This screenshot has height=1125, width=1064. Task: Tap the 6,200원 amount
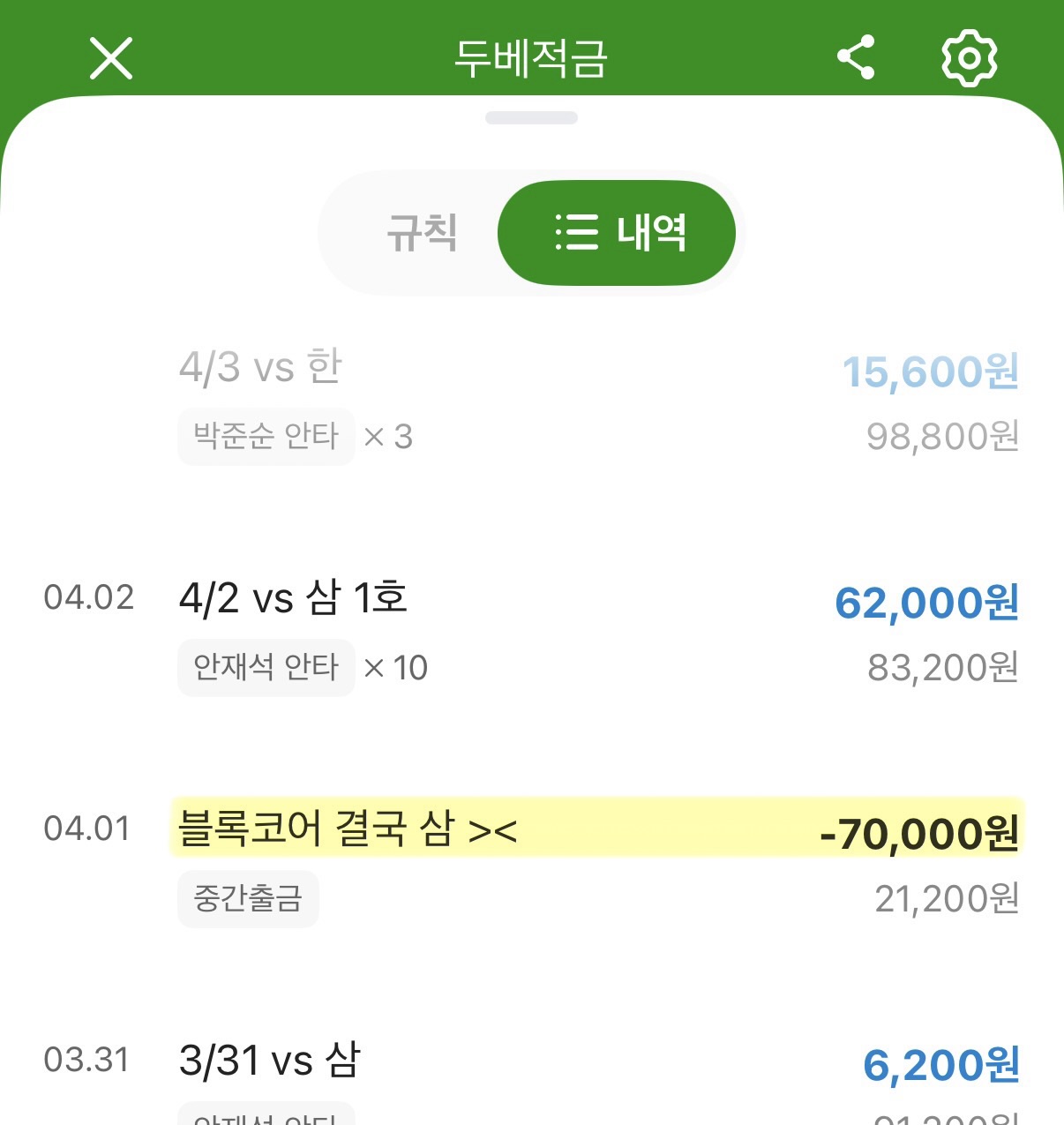(940, 1065)
